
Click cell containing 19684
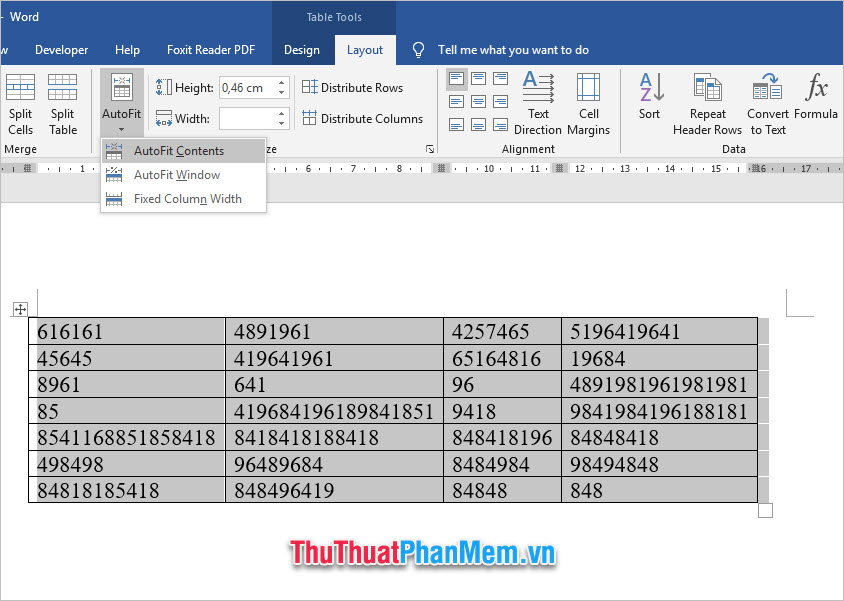[659, 358]
